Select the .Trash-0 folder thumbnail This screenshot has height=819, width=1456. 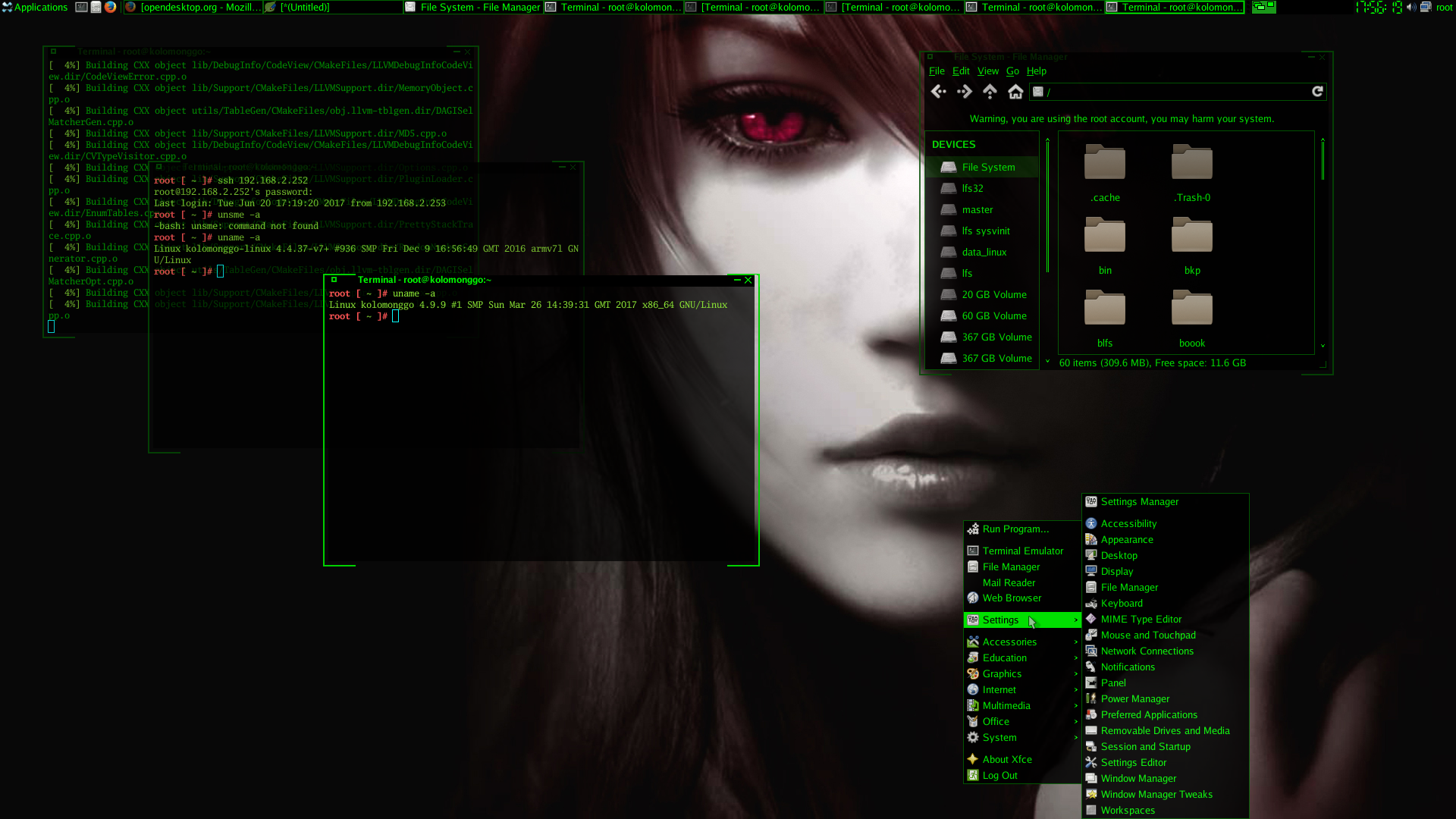[x=1192, y=162]
